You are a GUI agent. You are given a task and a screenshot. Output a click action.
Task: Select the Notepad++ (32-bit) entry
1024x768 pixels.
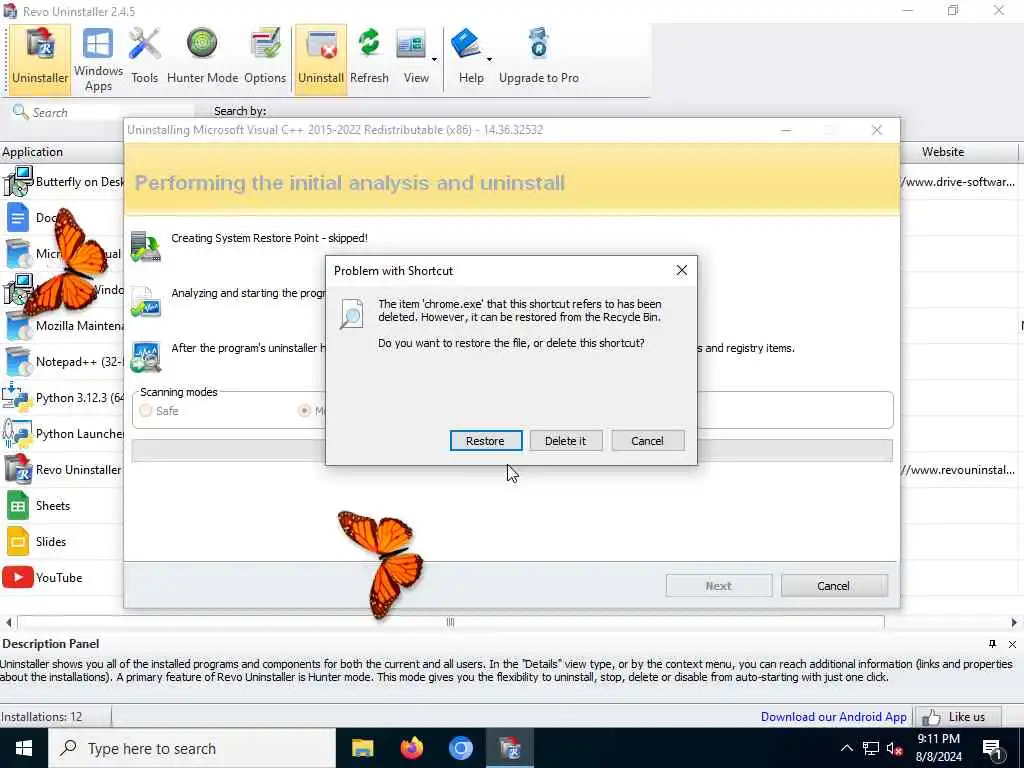(x=62, y=361)
